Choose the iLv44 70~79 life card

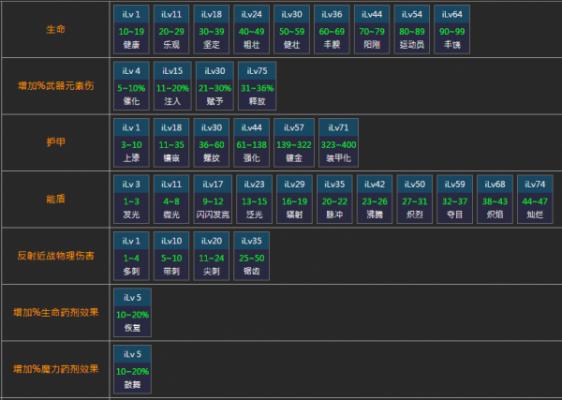372,30
